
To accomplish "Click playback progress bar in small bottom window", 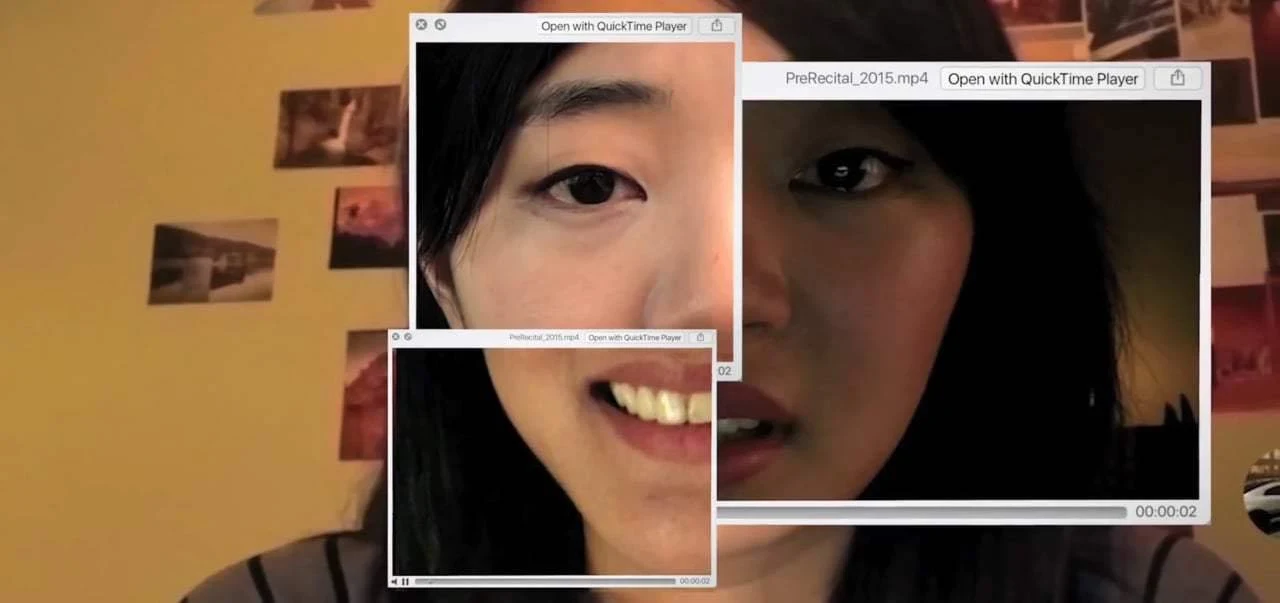I will click(x=545, y=581).
